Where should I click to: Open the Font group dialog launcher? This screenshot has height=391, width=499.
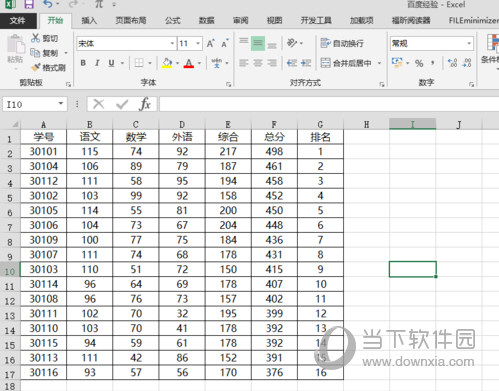229,85
